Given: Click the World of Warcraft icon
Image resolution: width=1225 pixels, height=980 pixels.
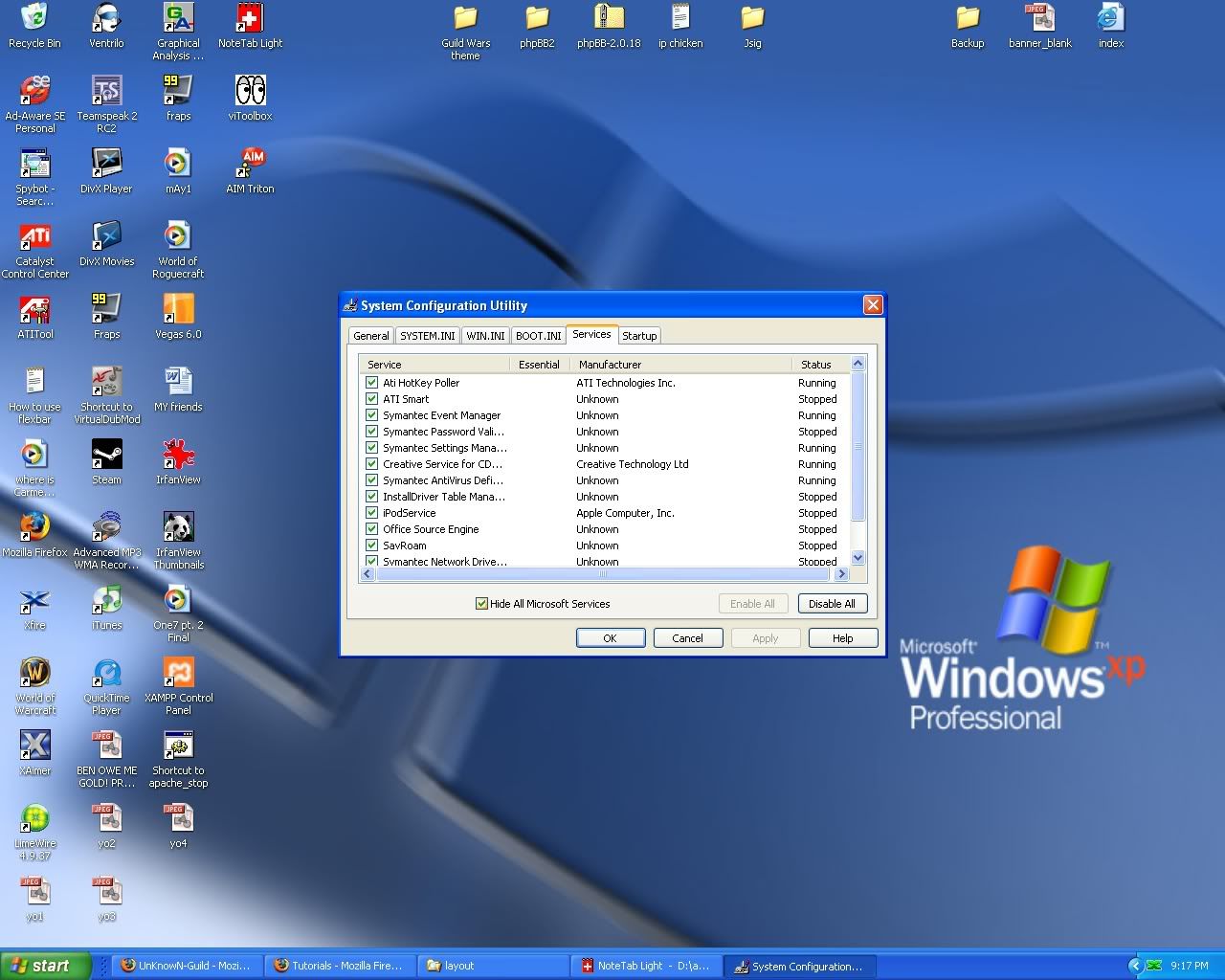Looking at the screenshot, I should tap(35, 686).
